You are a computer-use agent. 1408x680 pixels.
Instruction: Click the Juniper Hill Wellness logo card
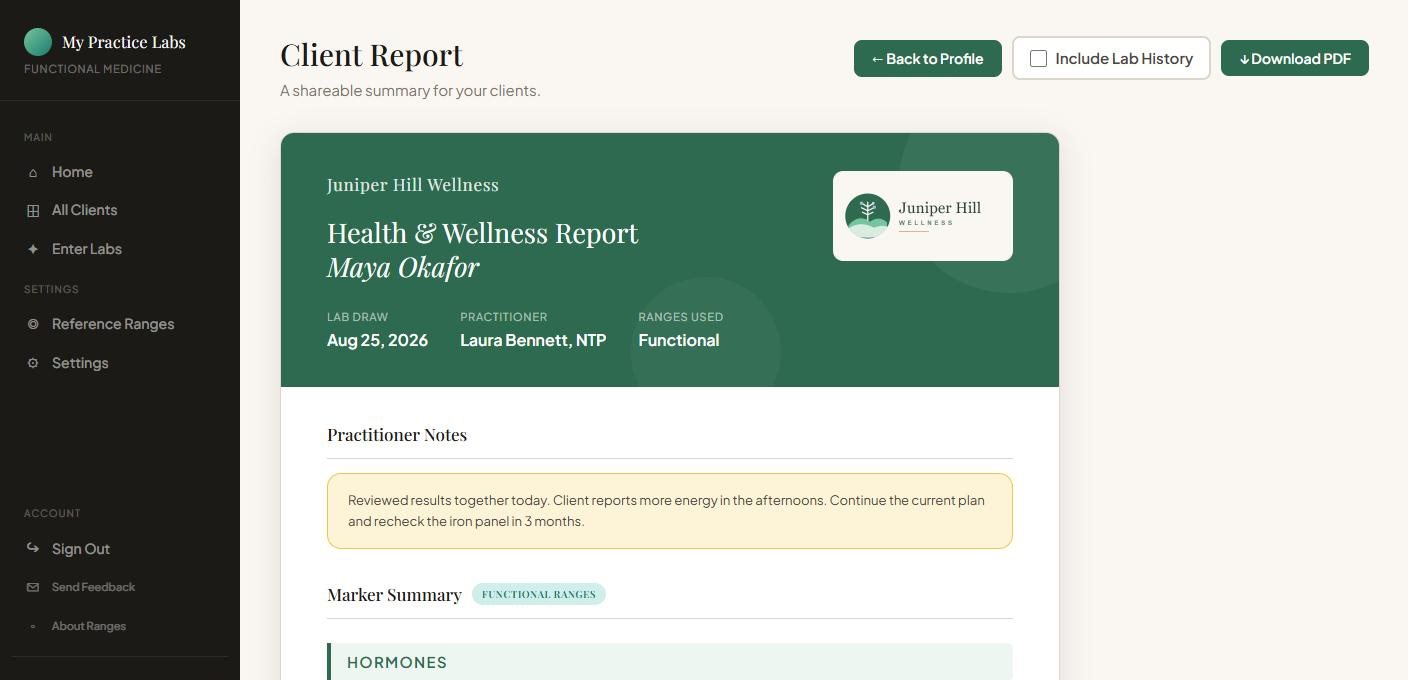point(923,216)
